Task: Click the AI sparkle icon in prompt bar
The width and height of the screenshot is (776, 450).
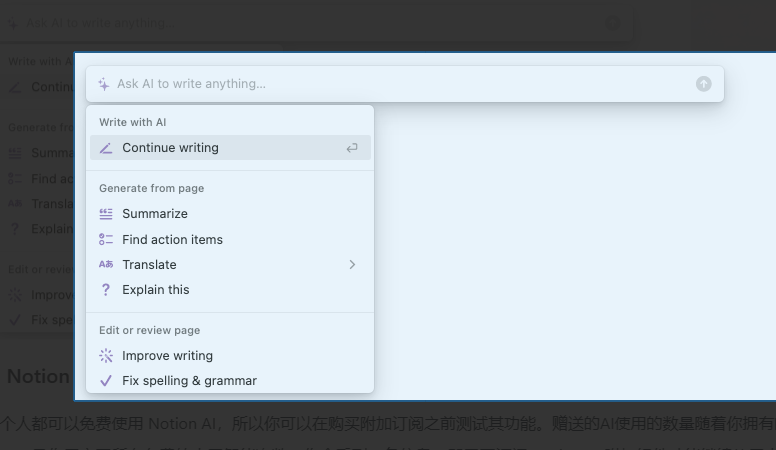Action: pos(104,84)
